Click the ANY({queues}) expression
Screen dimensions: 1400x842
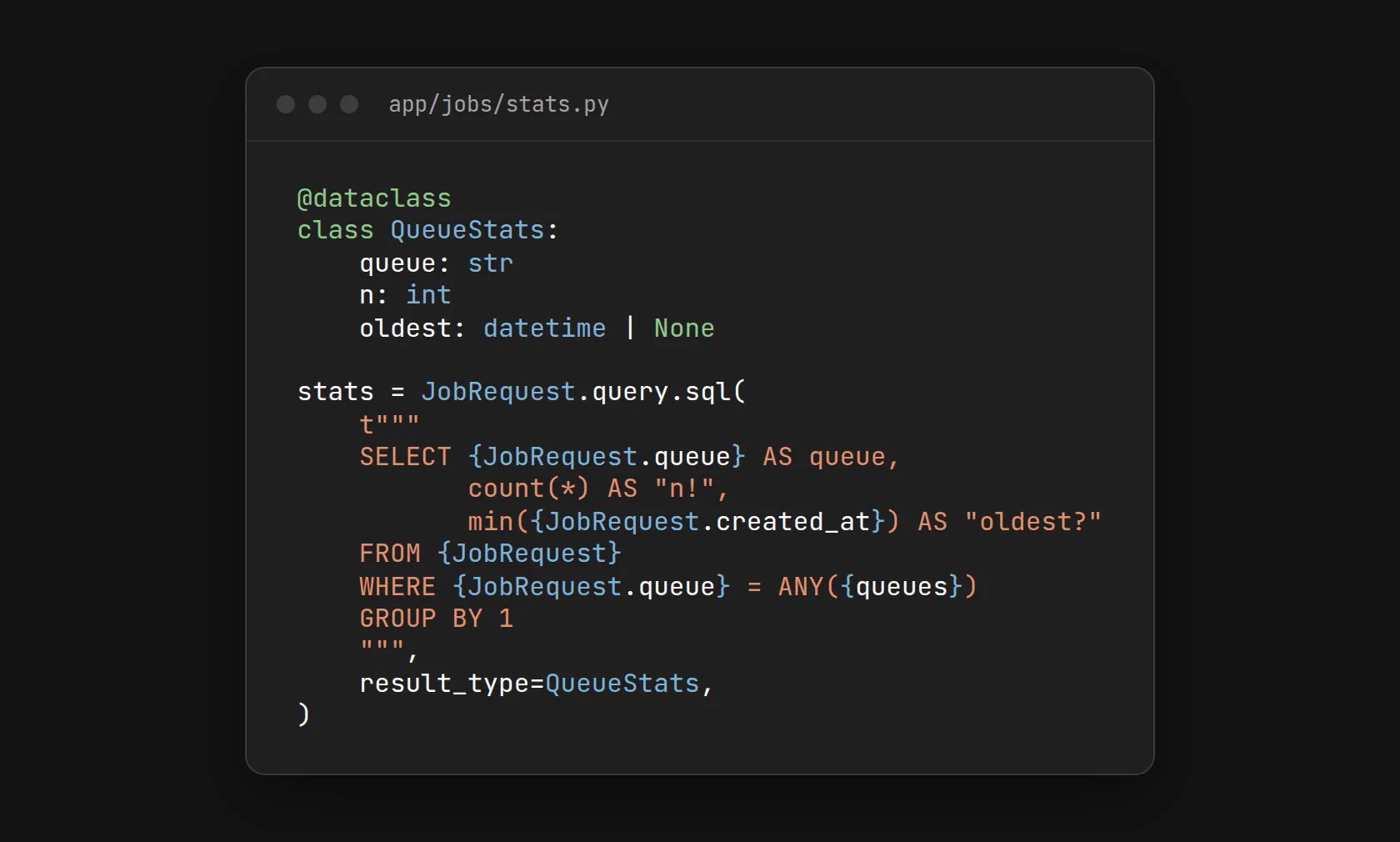877,587
